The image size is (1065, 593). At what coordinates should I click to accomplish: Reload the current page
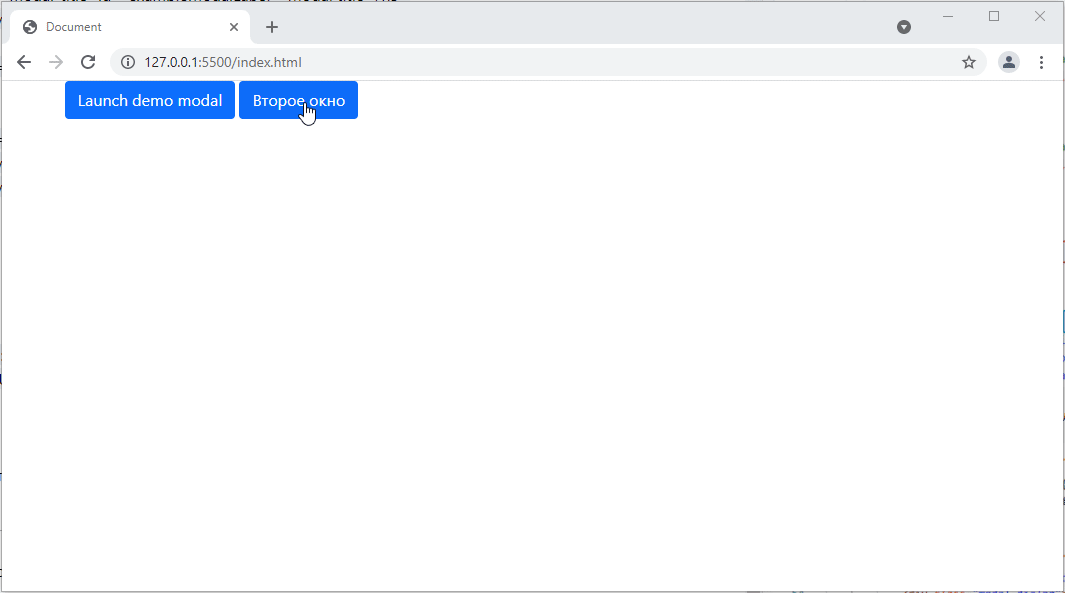[88, 62]
